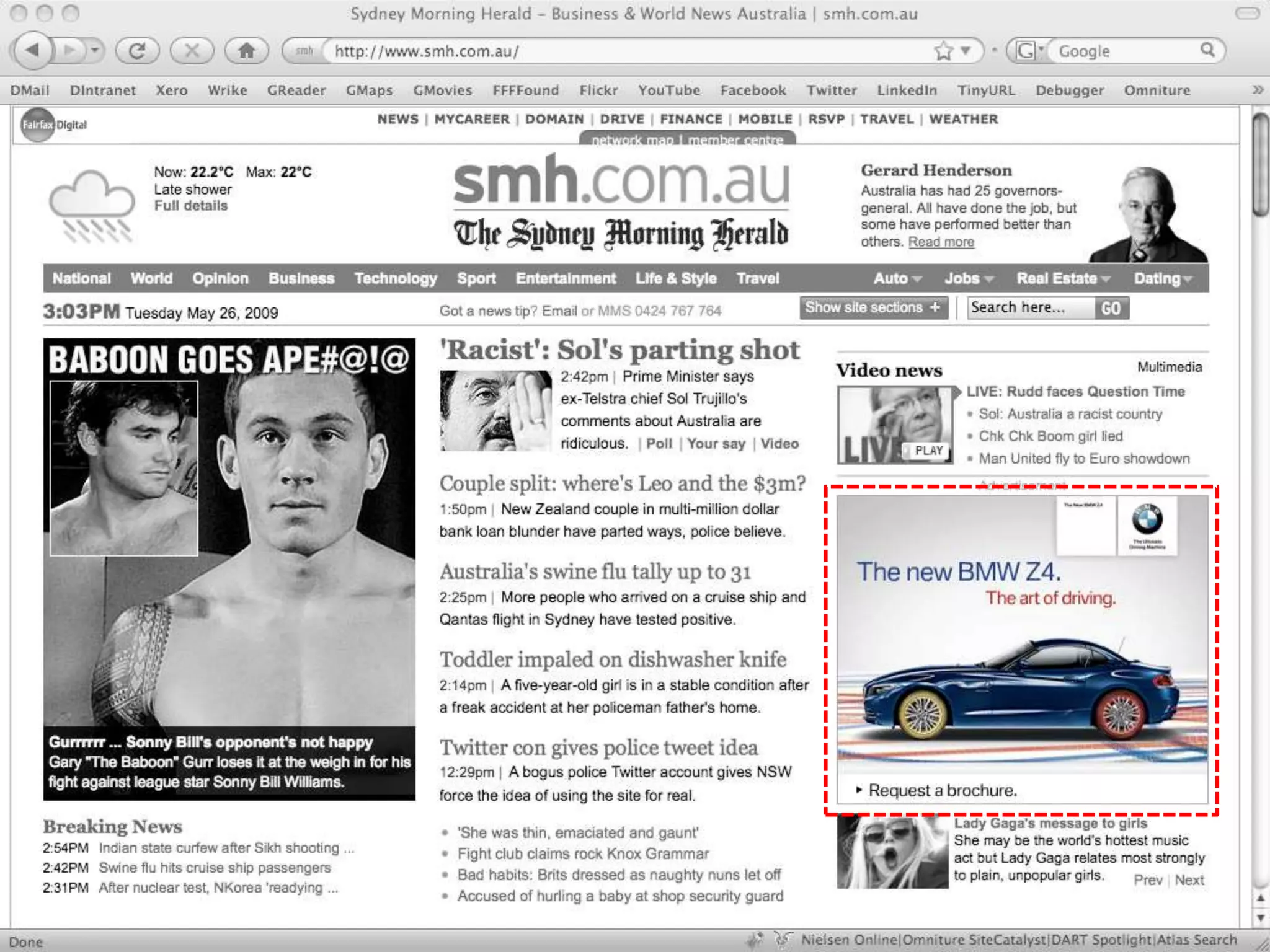This screenshot has height=952, width=1270.
Task: Expand the Real Estate dropdown
Action: click(1063, 279)
